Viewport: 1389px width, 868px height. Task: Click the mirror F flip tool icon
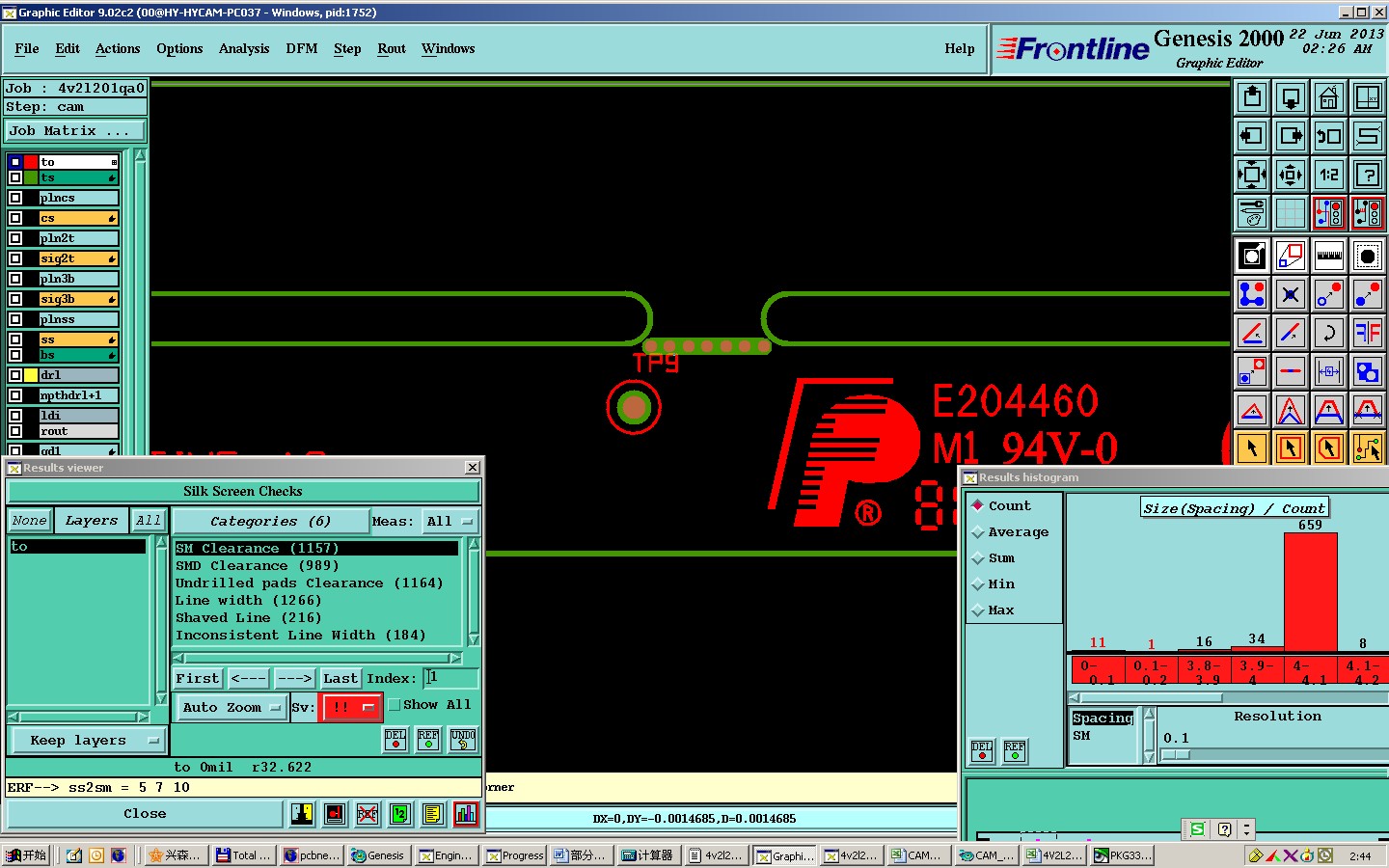click(1368, 333)
